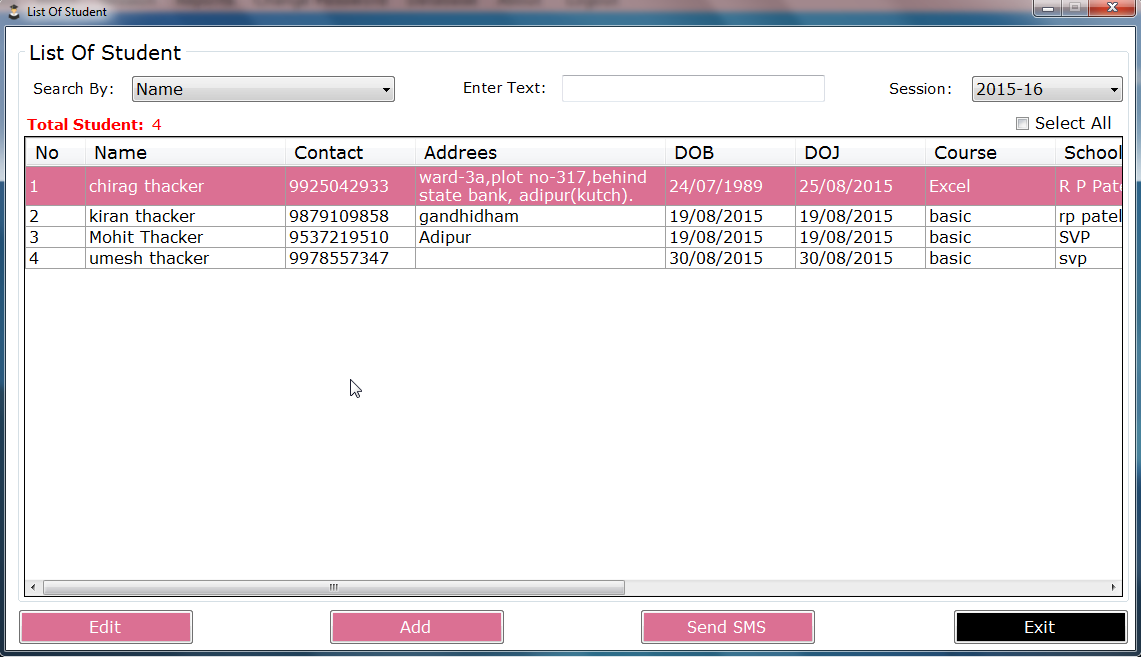Click the Adipur address cell
The image size is (1141, 657).
click(x=540, y=238)
